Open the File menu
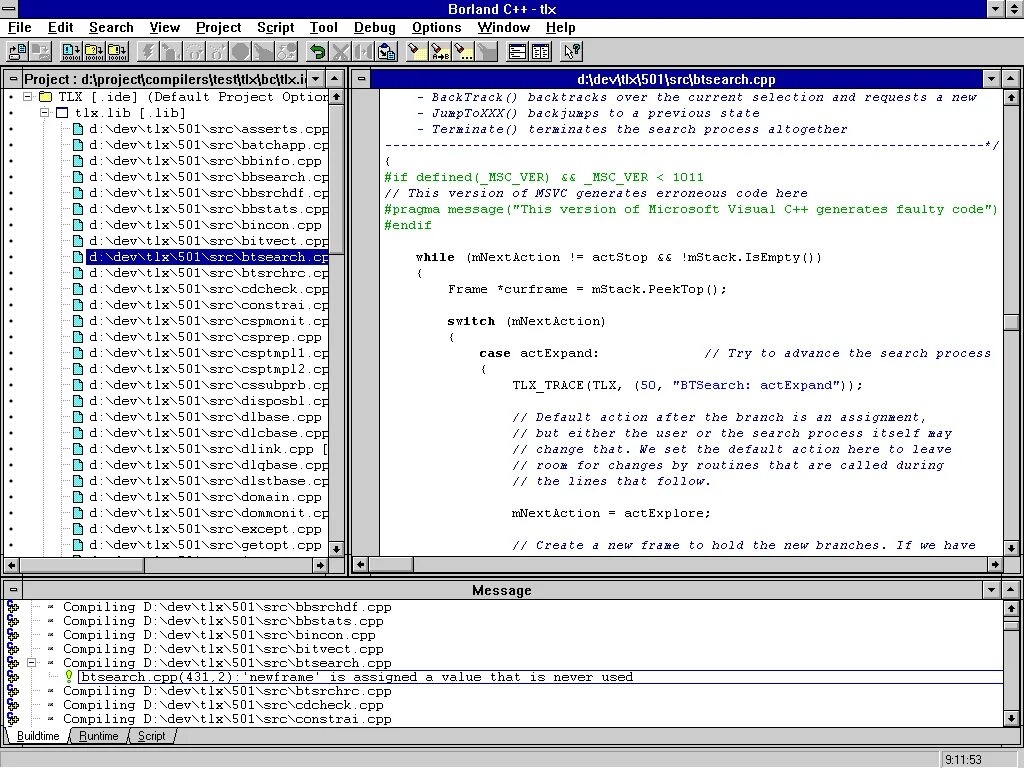Image resolution: width=1024 pixels, height=768 pixels. [20, 27]
